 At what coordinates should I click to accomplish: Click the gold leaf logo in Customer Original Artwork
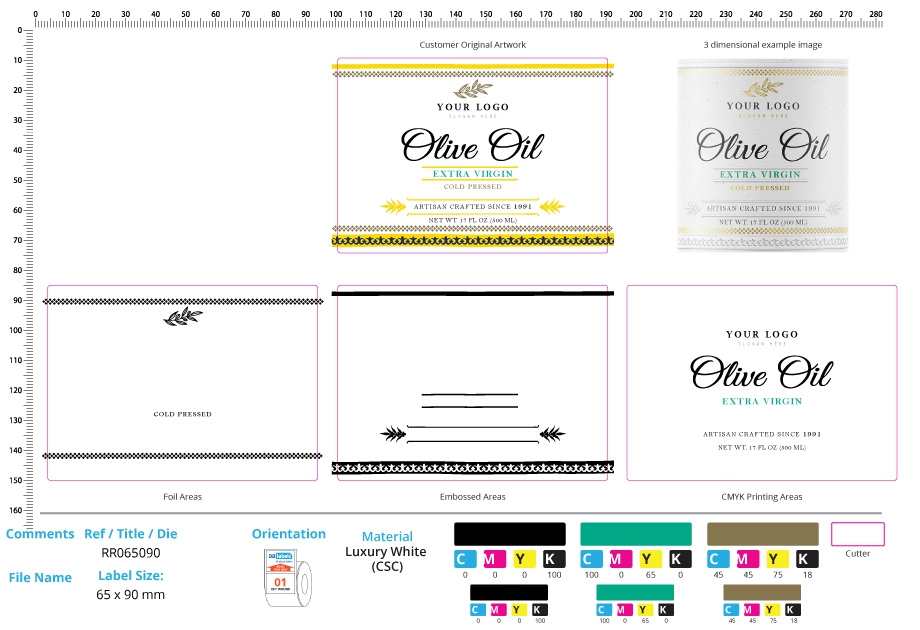[x=472, y=89]
